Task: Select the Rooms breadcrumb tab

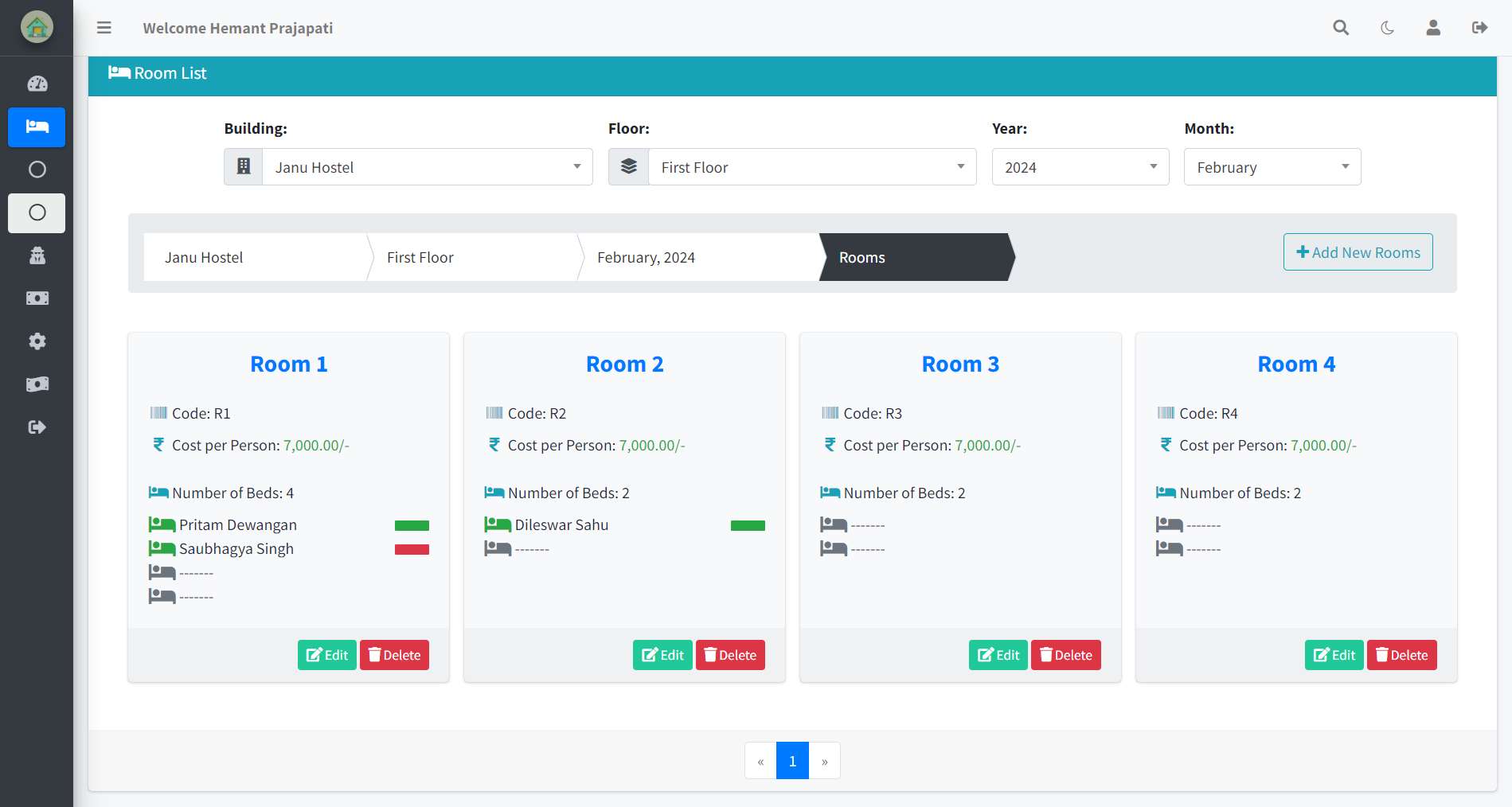Action: (x=861, y=257)
